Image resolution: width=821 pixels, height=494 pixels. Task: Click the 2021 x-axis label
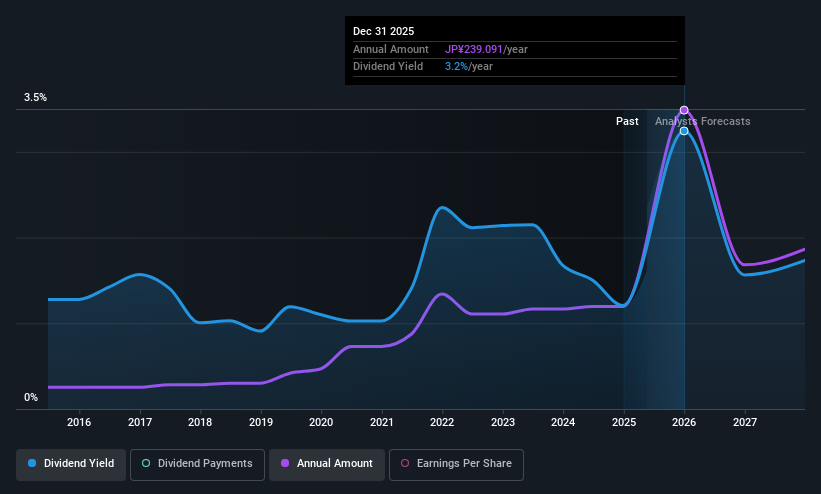click(382, 422)
